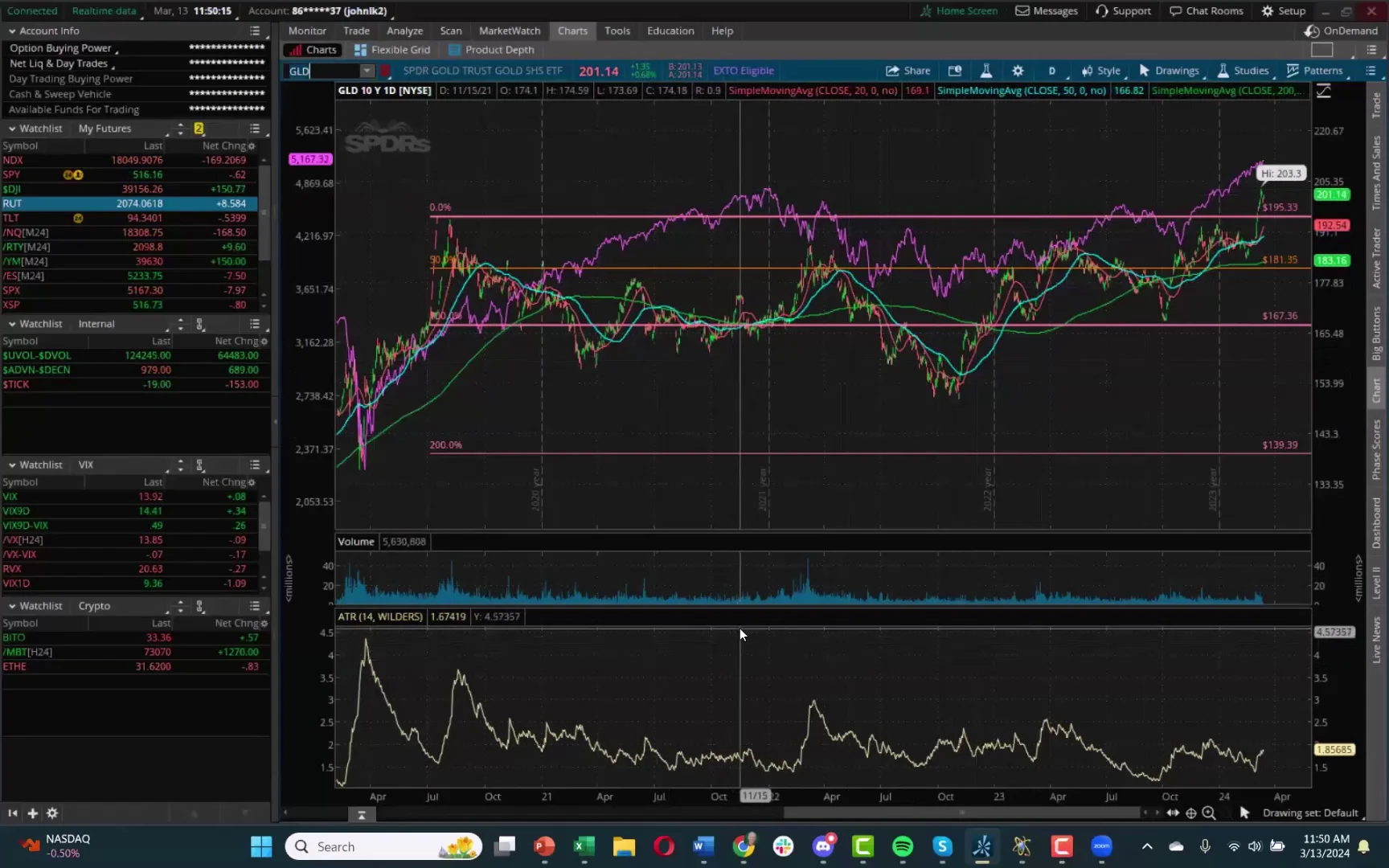This screenshot has height=868, width=1389.
Task: Toggle chart grid layout rectangle button
Action: 1322,50
